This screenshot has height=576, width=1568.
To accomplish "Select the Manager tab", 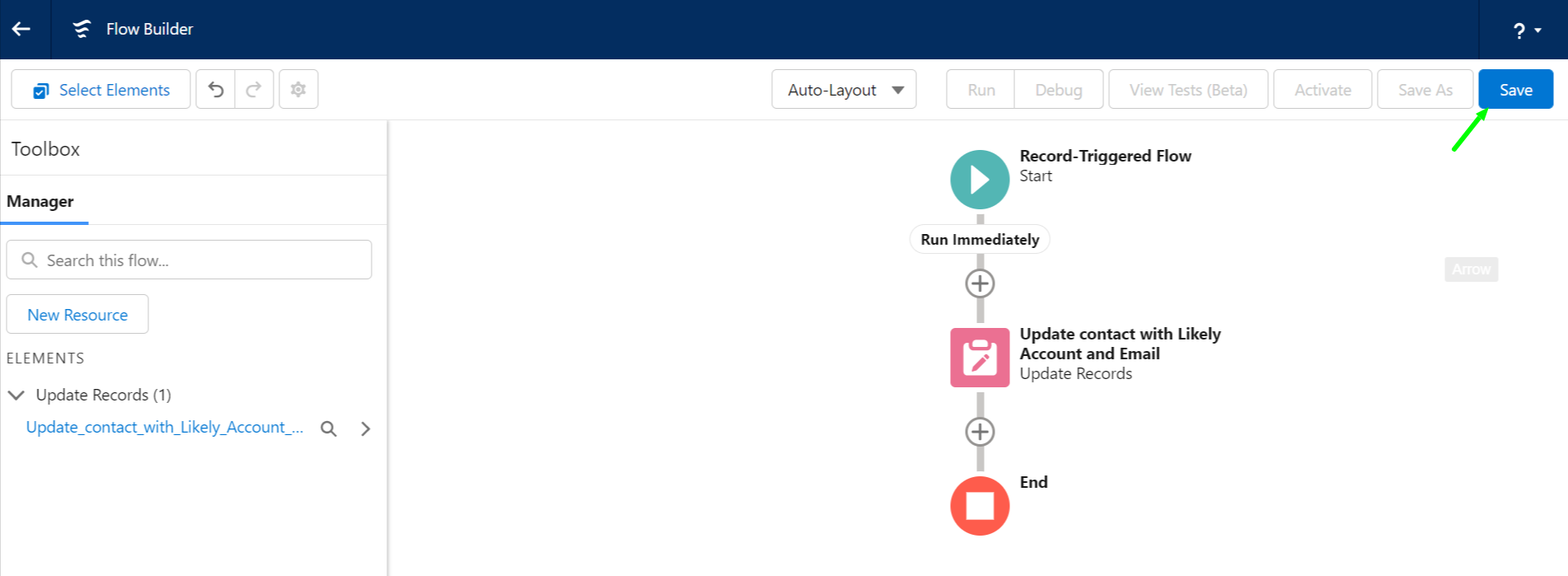I will pyautogui.click(x=40, y=201).
